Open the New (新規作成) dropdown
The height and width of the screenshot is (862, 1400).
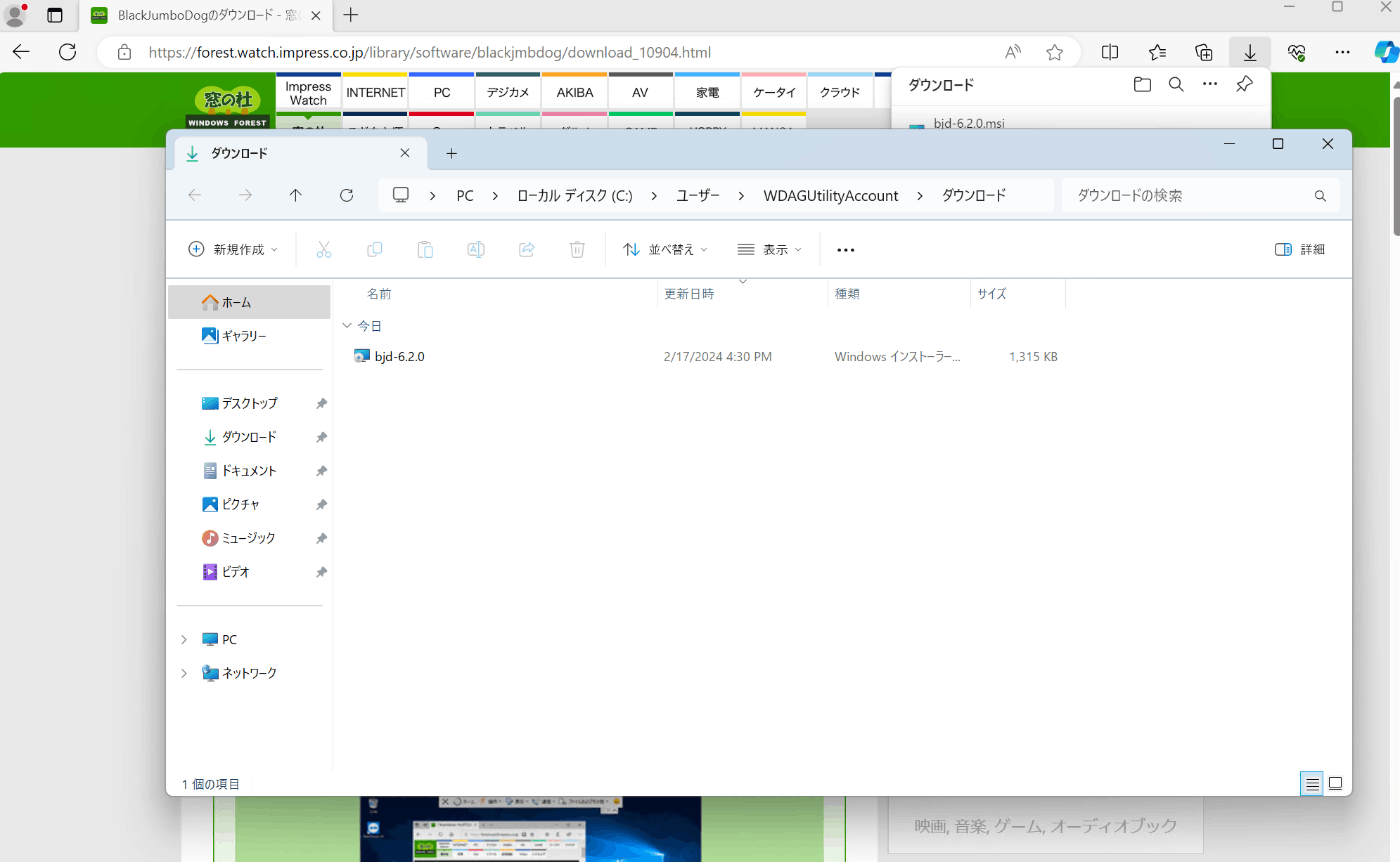pyautogui.click(x=233, y=250)
